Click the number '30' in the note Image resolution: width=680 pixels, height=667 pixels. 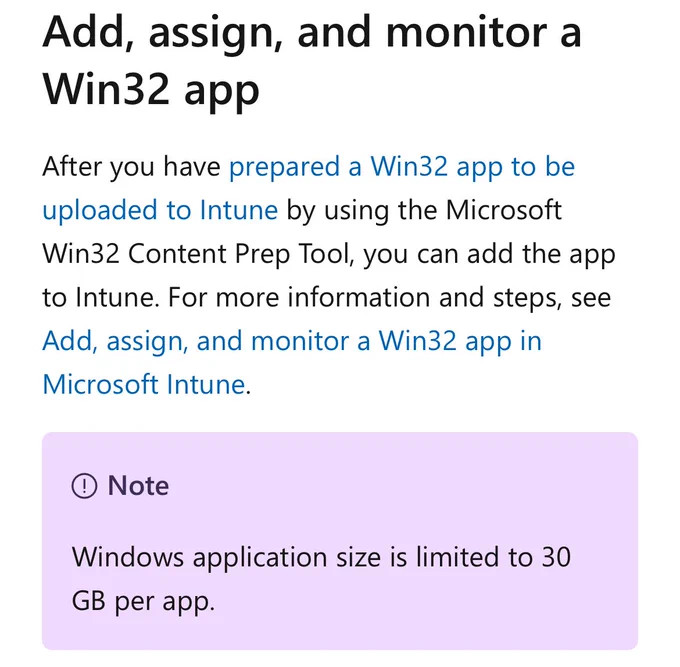(556, 557)
